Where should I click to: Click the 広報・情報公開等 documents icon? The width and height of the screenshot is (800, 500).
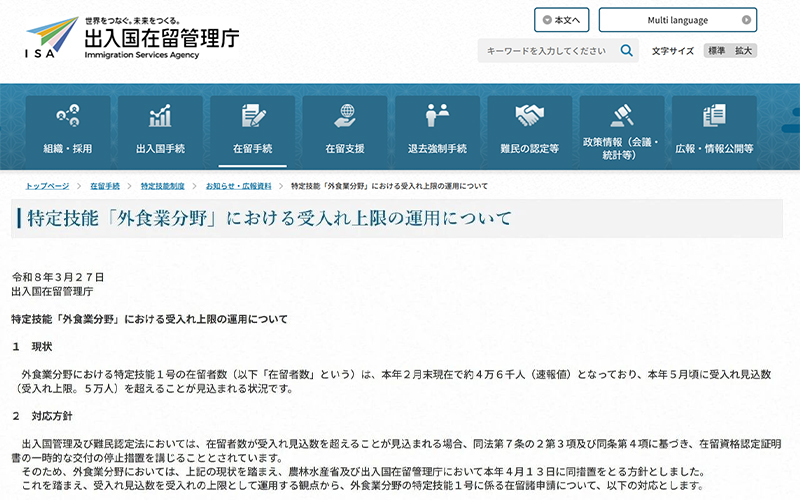pyautogui.click(x=714, y=115)
